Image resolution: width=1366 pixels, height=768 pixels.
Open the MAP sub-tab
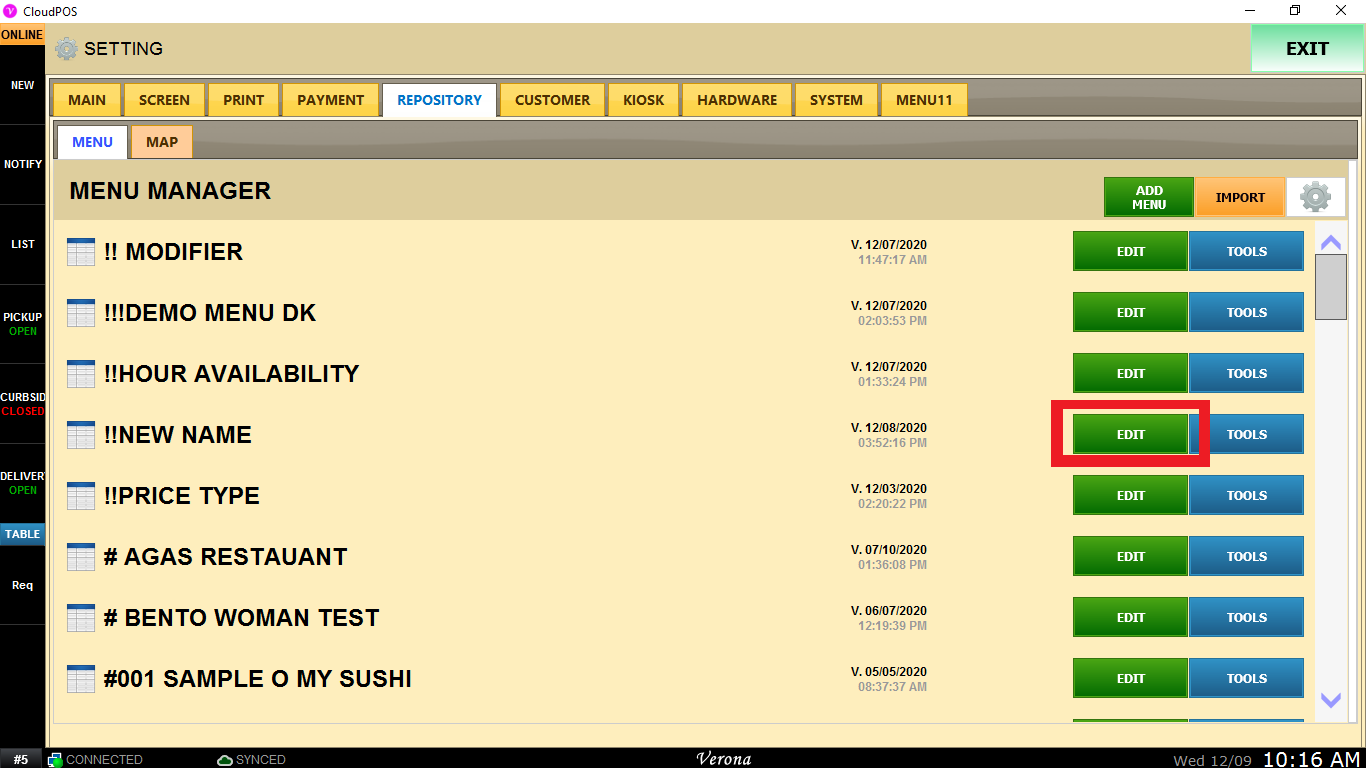click(162, 142)
